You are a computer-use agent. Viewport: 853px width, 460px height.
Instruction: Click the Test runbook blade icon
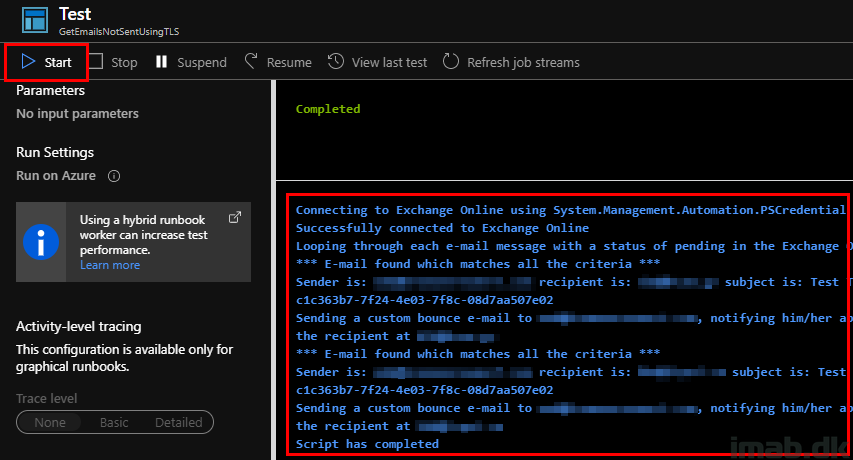pos(35,20)
